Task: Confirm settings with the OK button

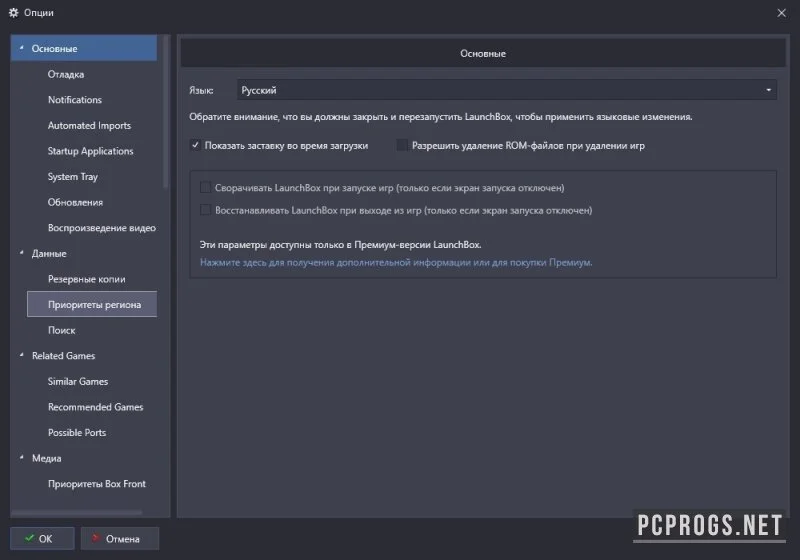Action: pyautogui.click(x=42, y=539)
